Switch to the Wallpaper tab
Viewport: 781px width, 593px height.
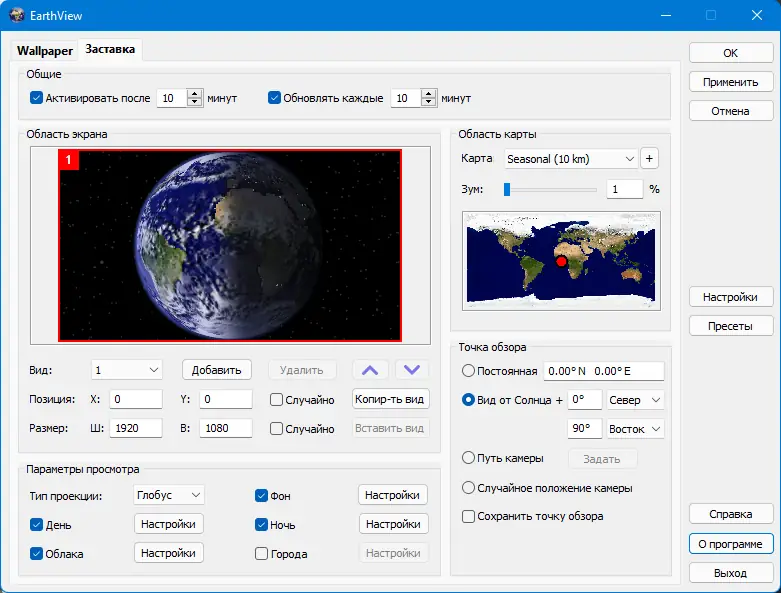[x=45, y=50]
